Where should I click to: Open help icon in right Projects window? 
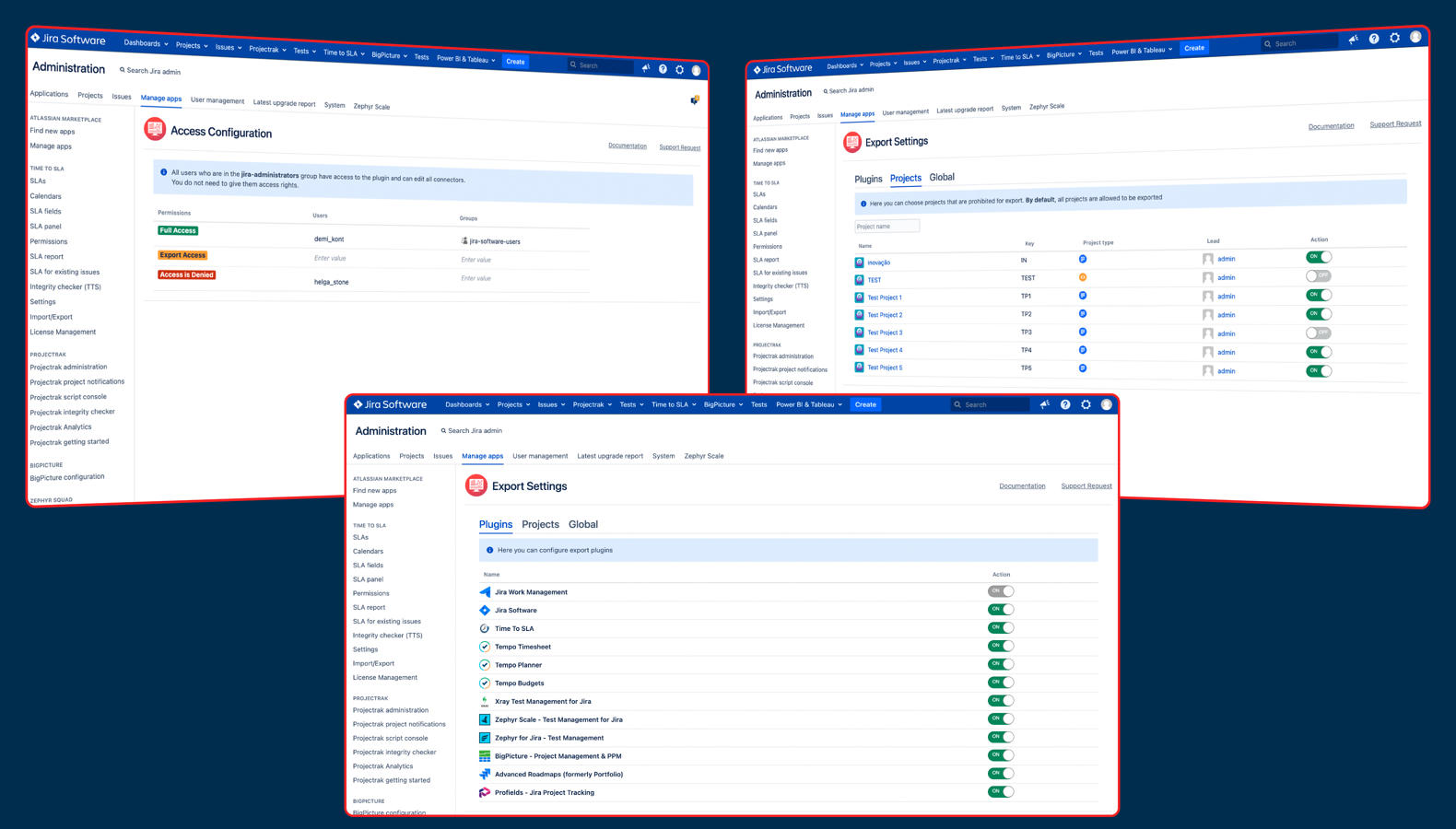(x=1374, y=39)
